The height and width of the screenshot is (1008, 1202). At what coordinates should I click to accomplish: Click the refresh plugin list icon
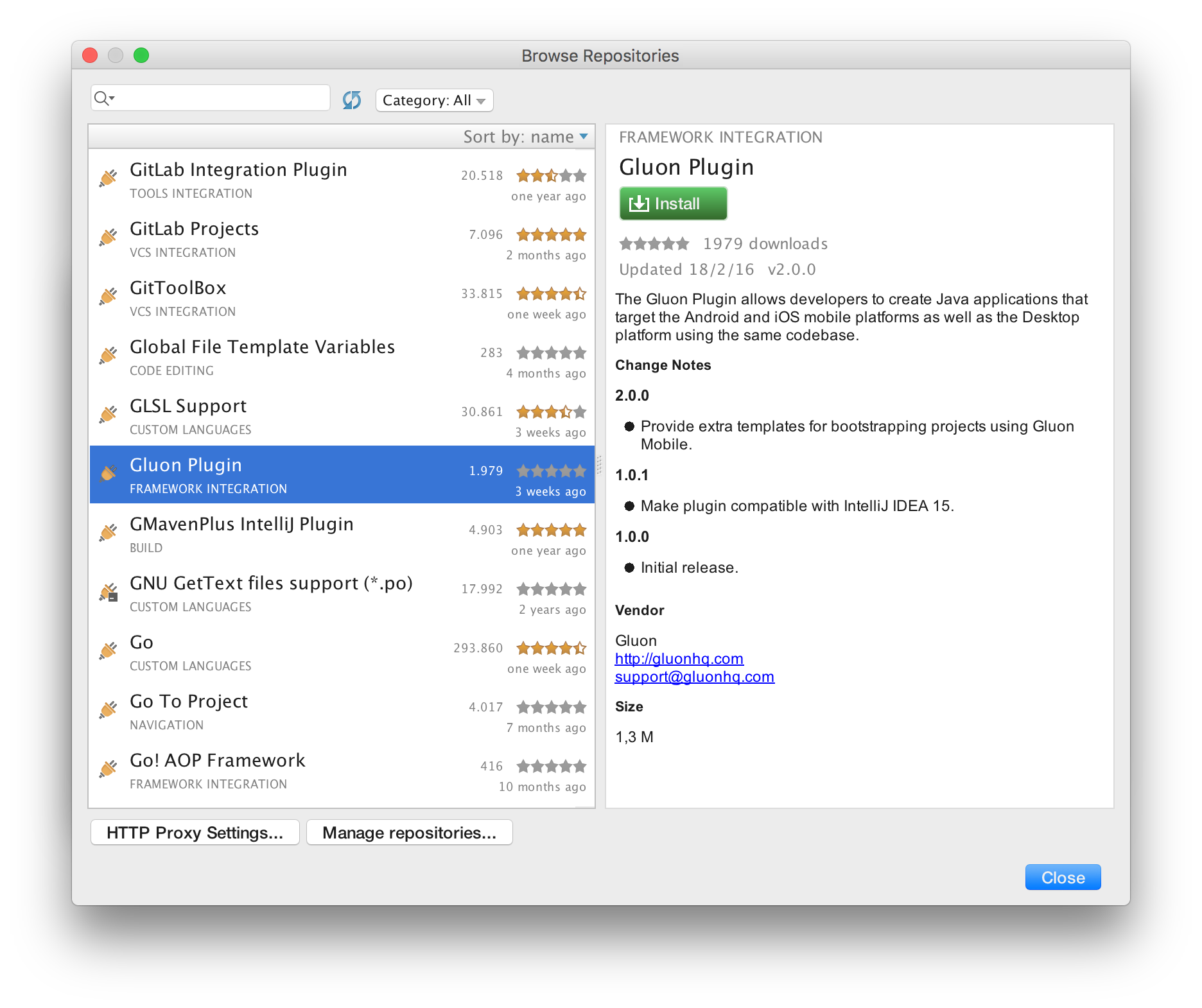coord(352,100)
